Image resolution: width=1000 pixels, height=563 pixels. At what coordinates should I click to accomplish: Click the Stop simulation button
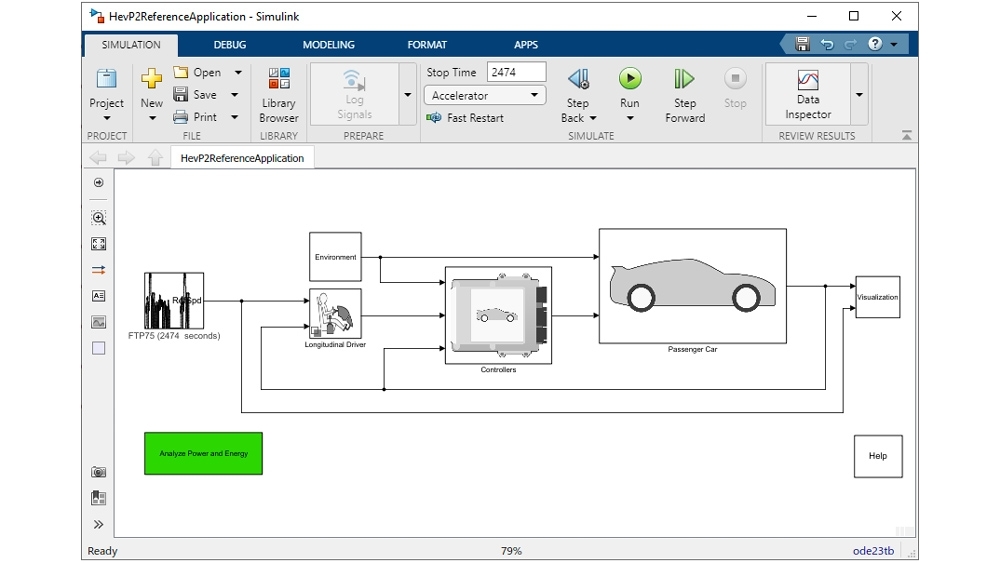click(735, 88)
